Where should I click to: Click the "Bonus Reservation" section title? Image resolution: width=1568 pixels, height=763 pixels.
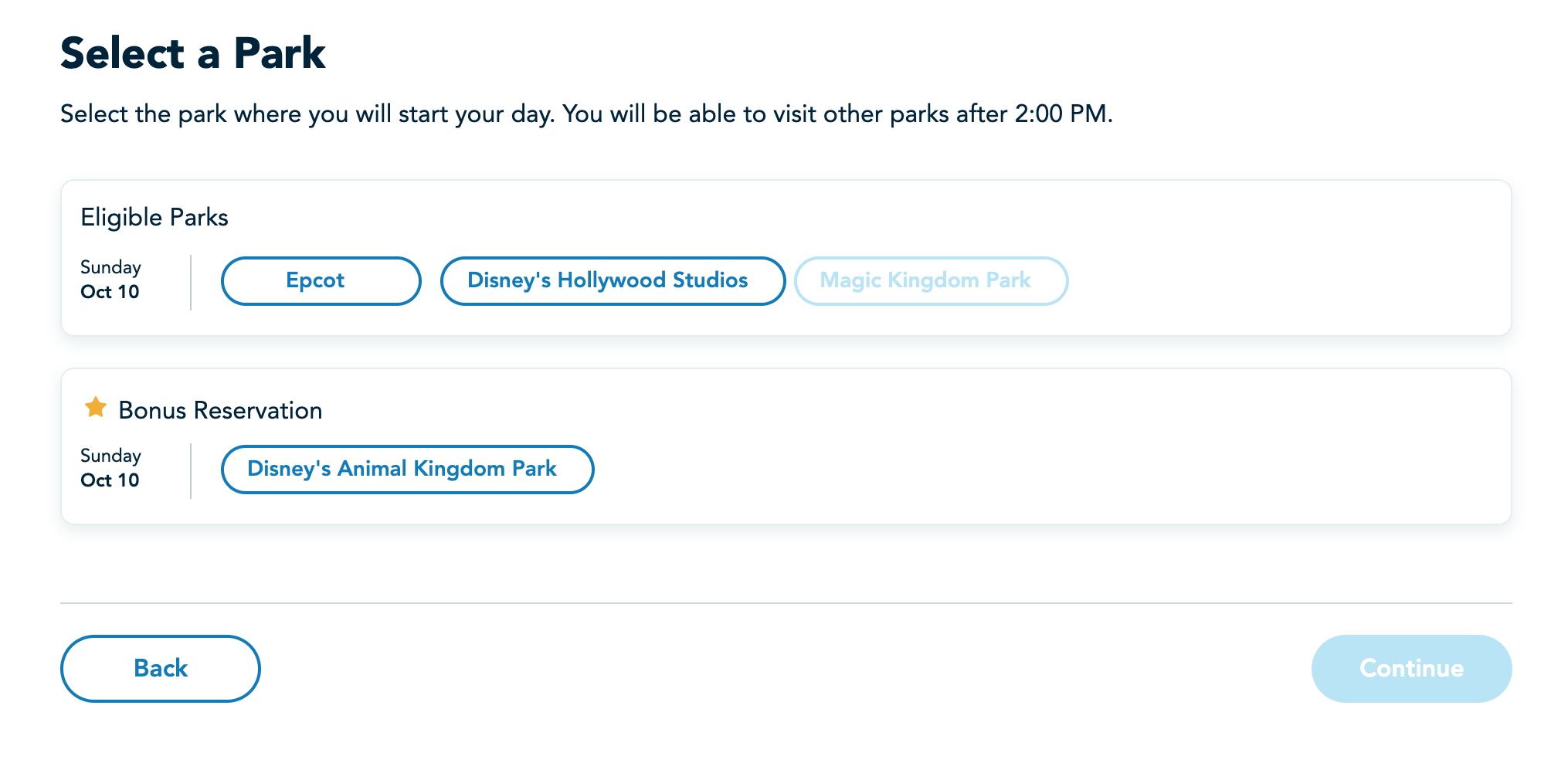pyautogui.click(x=220, y=411)
